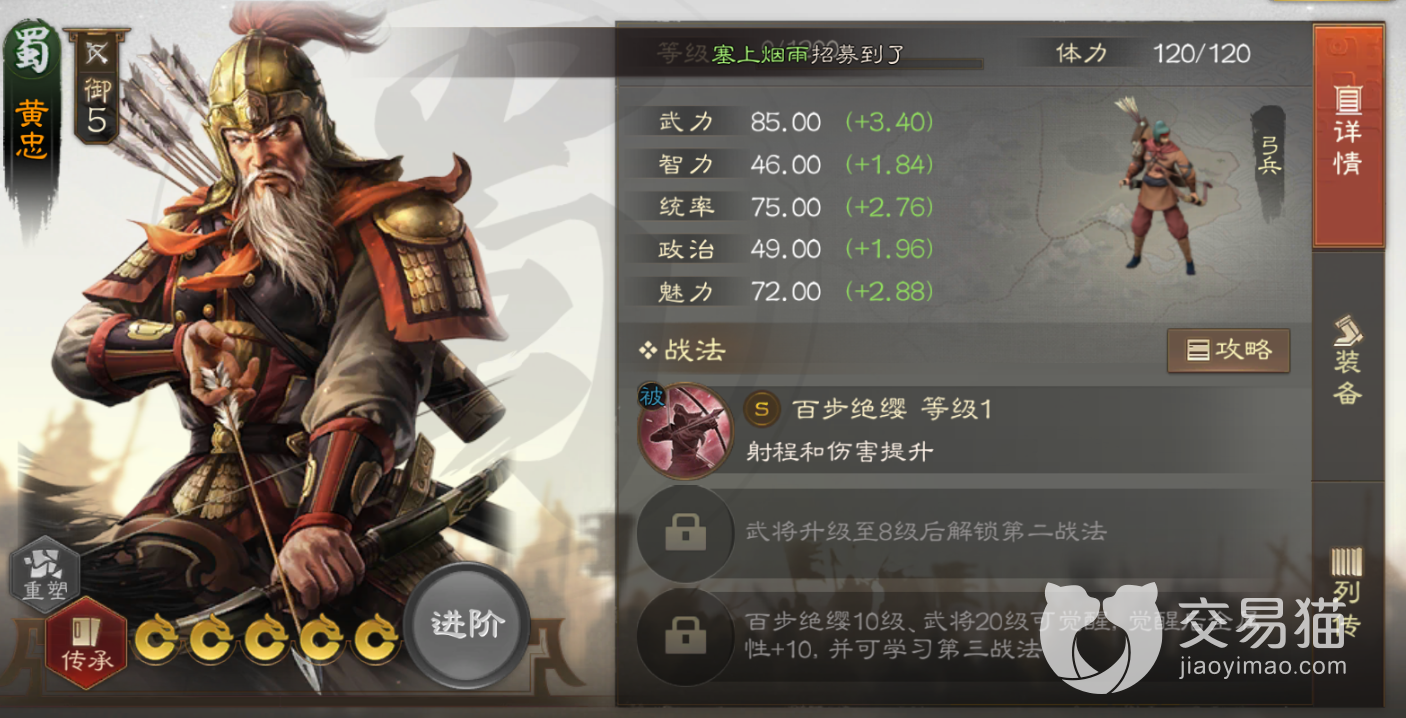
Task: Select the first gold star rank icon
Action: tap(157, 639)
